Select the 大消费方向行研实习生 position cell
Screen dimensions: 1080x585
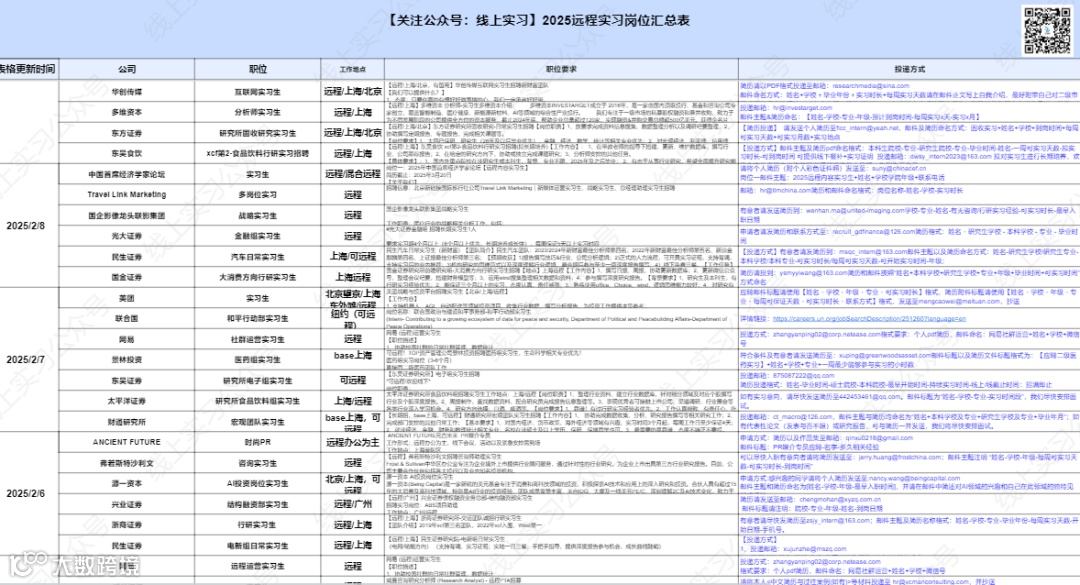258,277
